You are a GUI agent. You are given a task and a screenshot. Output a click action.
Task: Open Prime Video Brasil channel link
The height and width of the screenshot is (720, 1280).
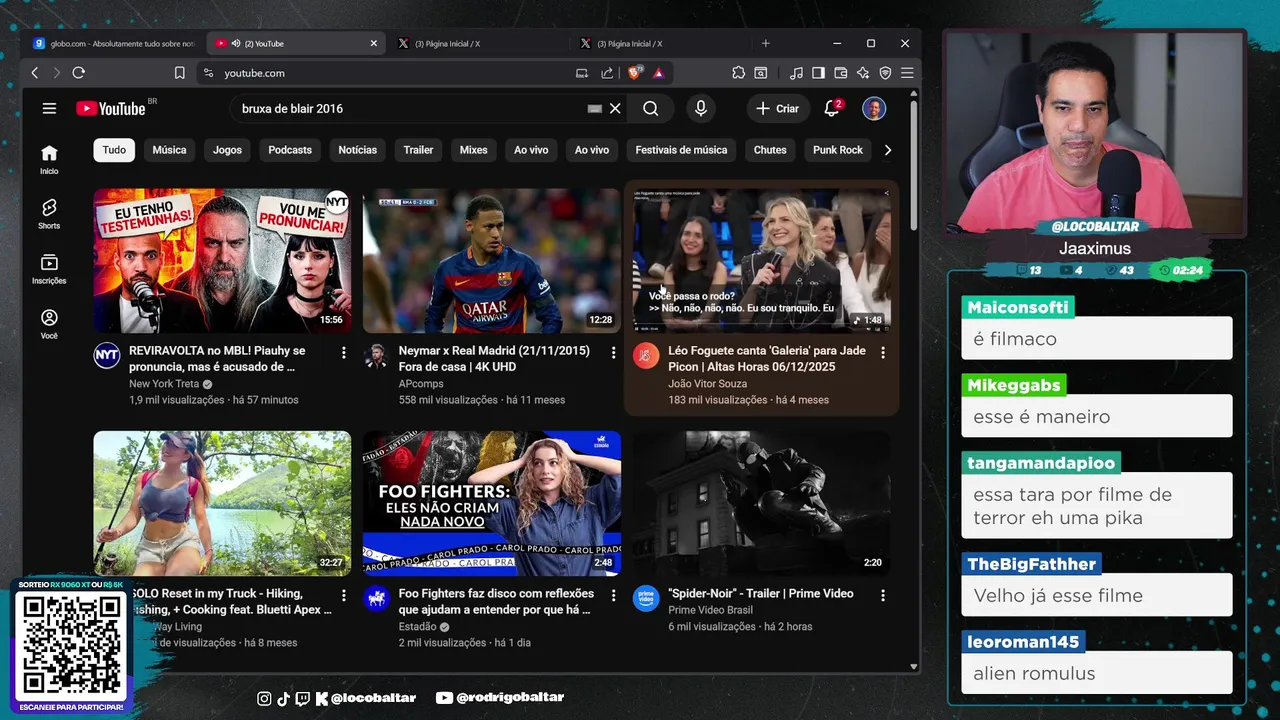[x=710, y=610]
